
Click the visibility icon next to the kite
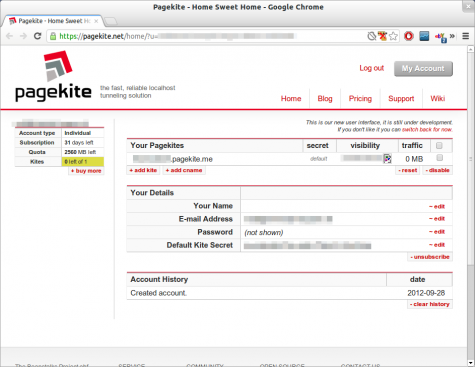pyautogui.click(x=387, y=159)
